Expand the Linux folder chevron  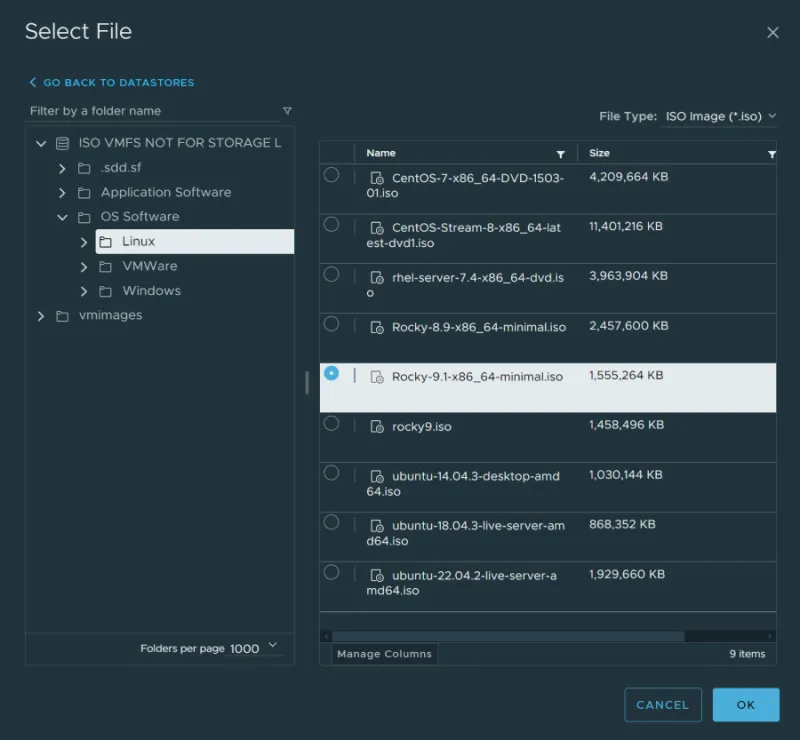click(84, 242)
